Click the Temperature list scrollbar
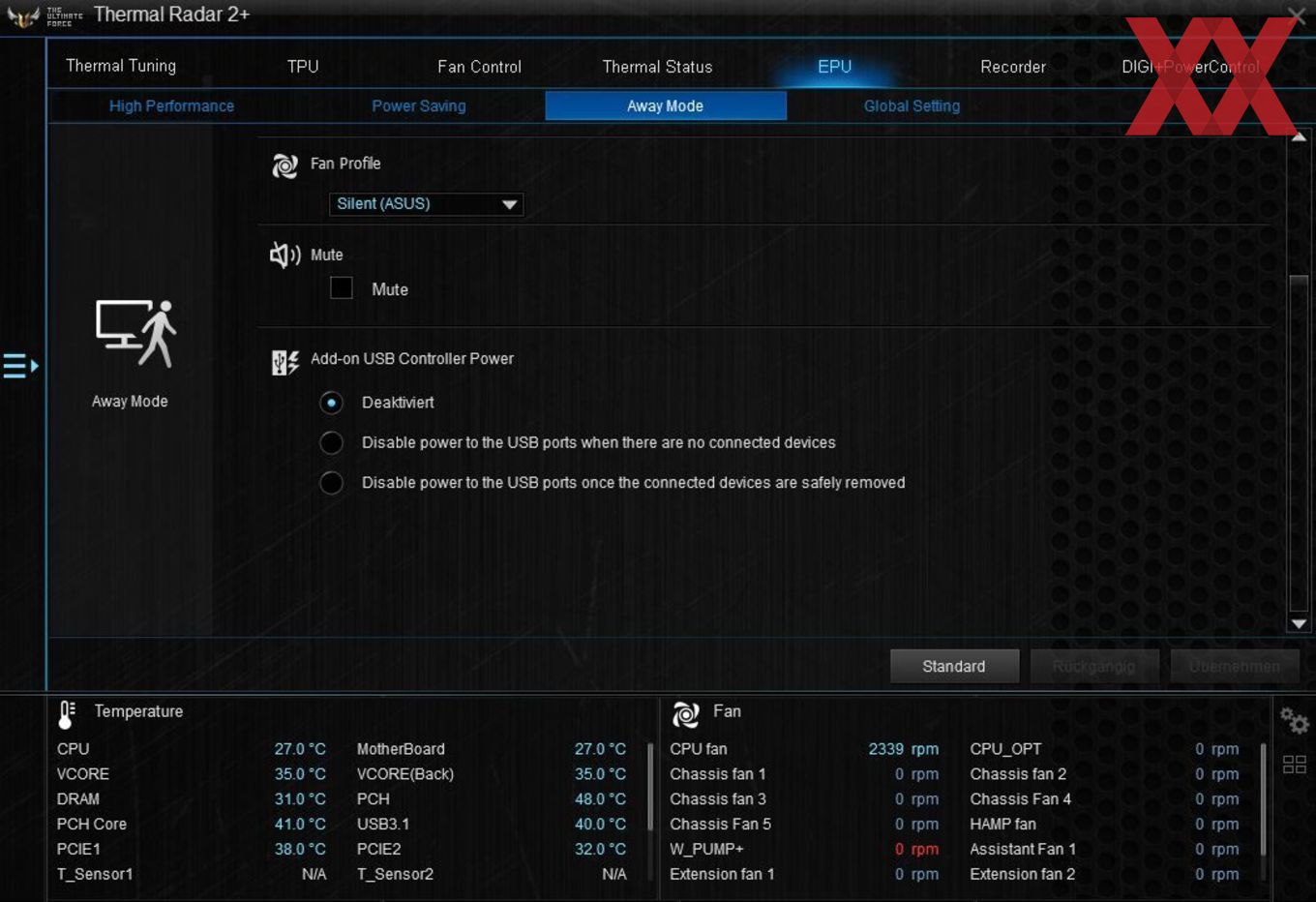Screen dimensions: 1316x902 pyautogui.click(x=649, y=787)
